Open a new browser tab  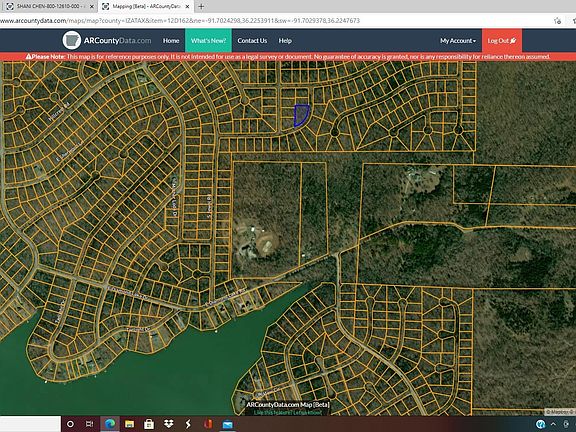click(x=201, y=6)
